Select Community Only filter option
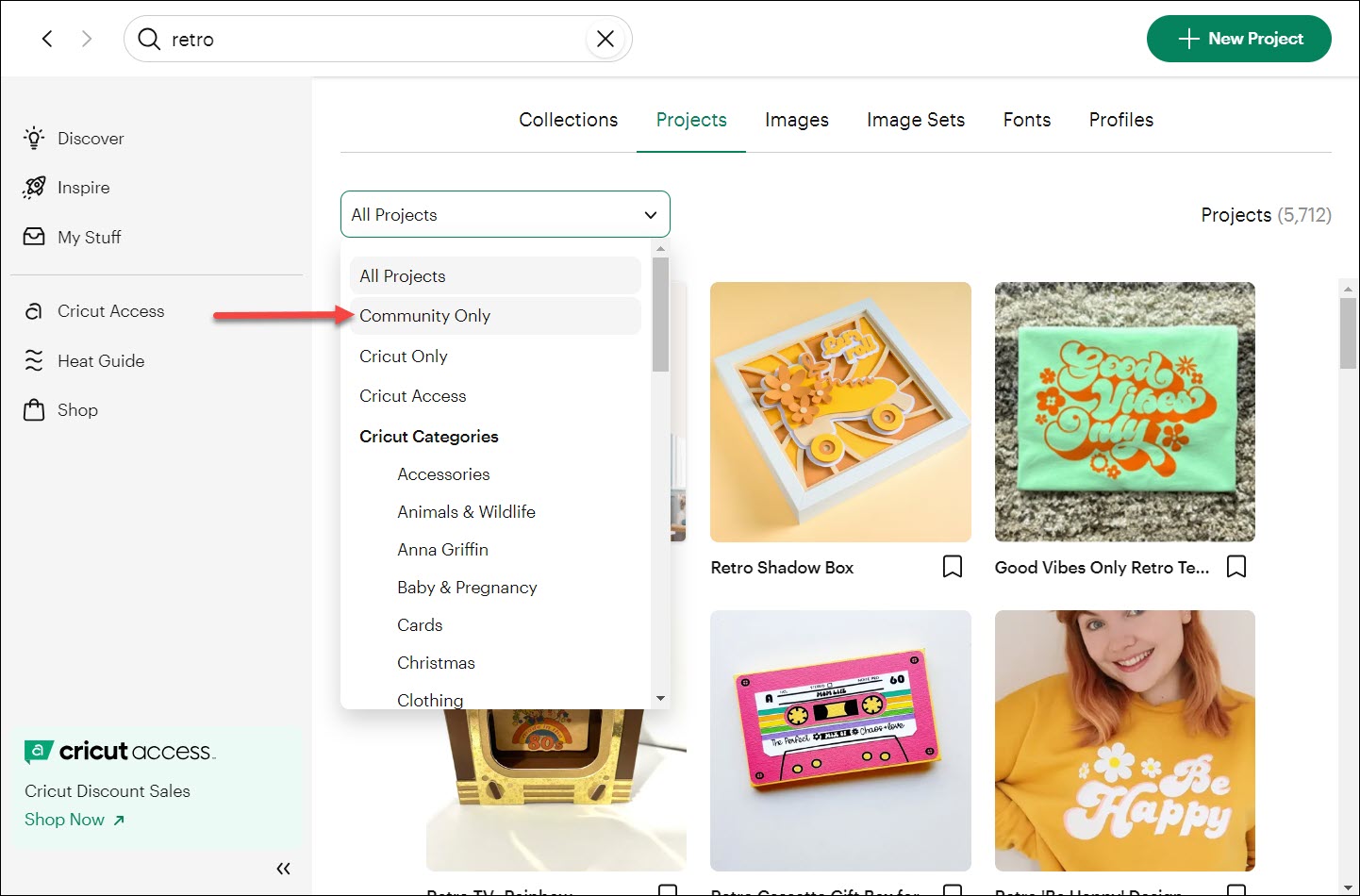 point(425,316)
